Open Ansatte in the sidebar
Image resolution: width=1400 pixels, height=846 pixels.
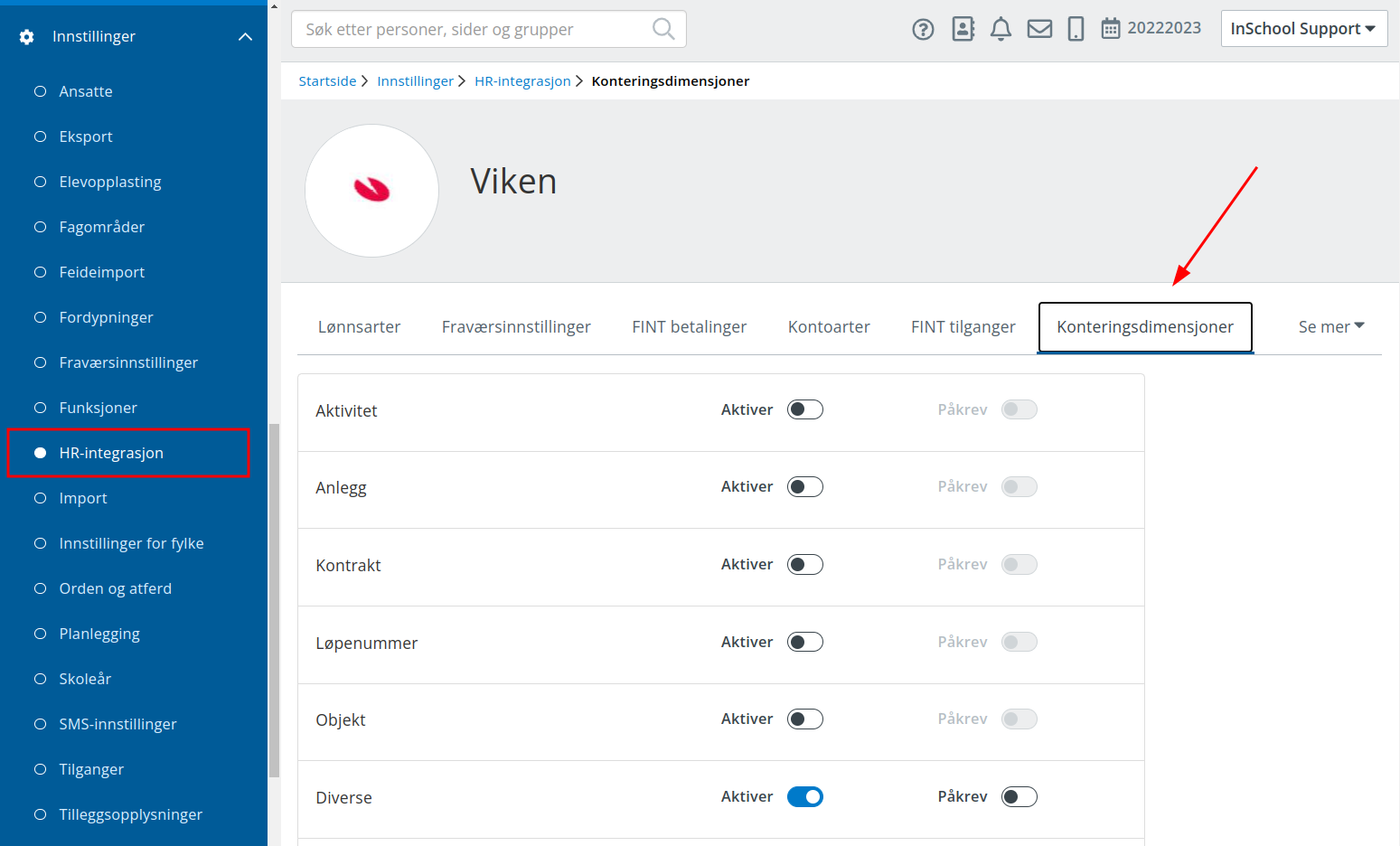click(86, 91)
